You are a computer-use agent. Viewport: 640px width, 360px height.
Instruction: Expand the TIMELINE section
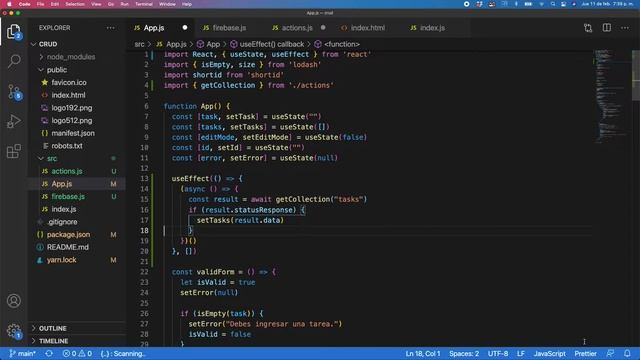(53, 341)
